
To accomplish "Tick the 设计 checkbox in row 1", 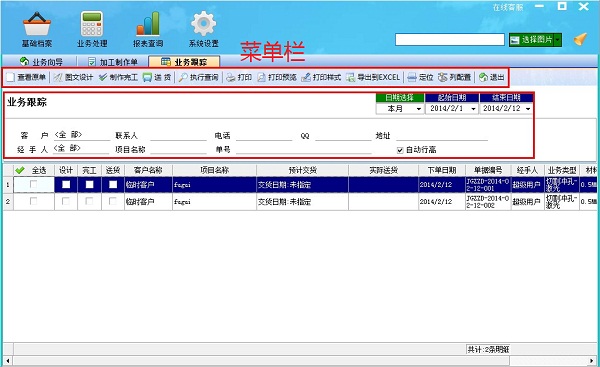I will click(x=66, y=184).
